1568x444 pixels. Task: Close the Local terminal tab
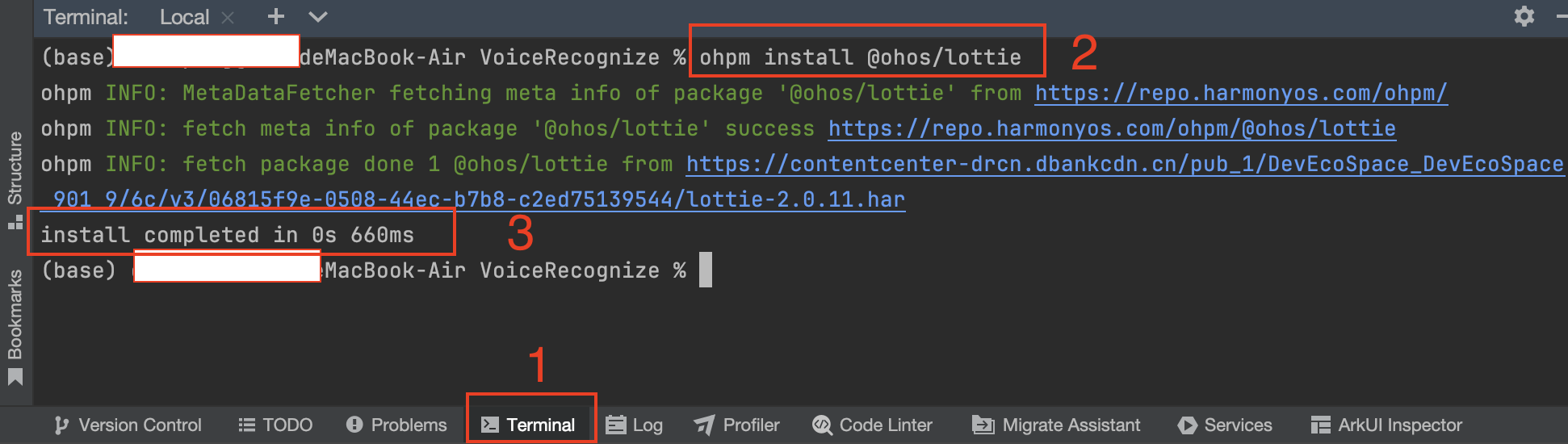[x=228, y=17]
